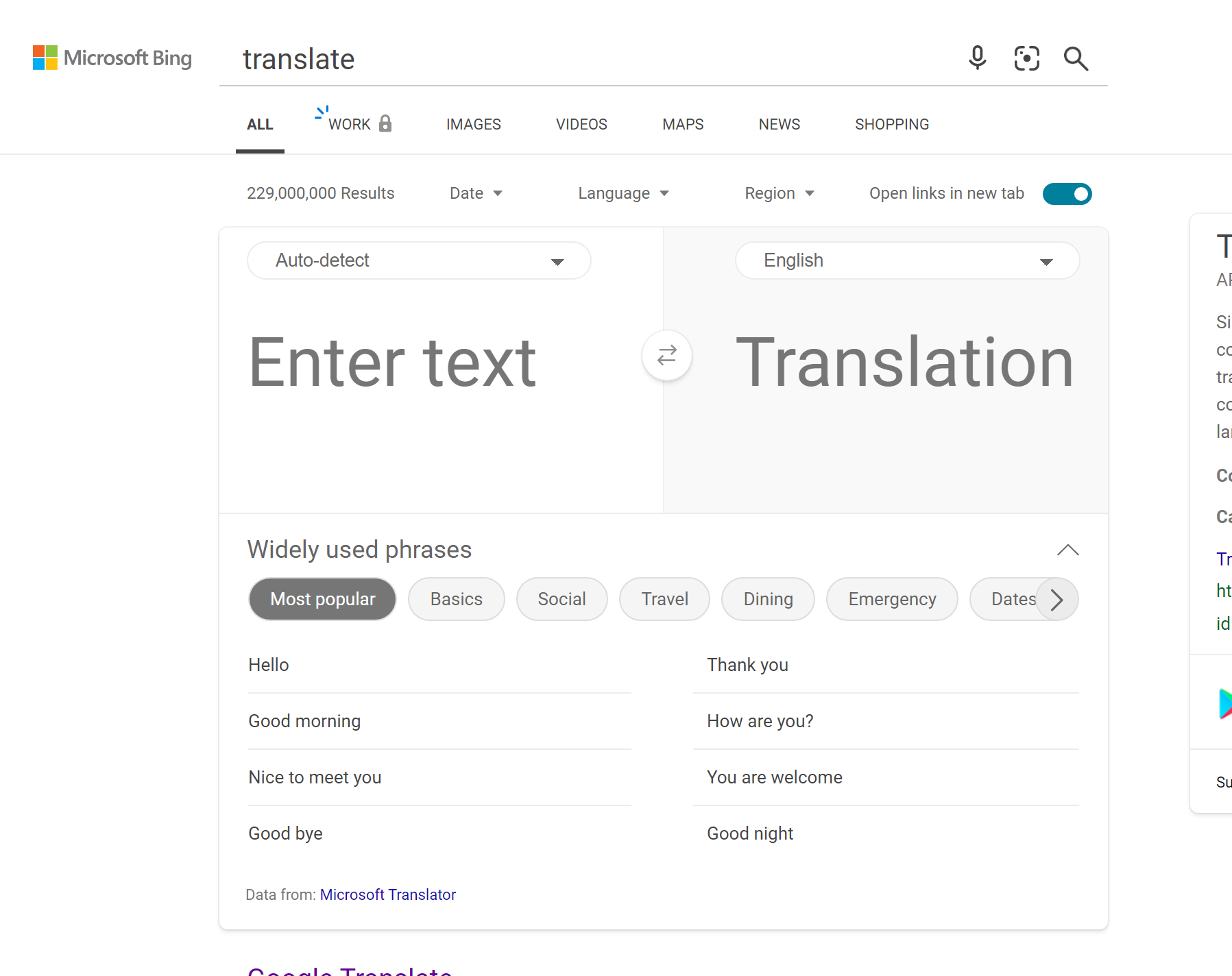Select the Travel phrase category
Viewport: 1232px width, 976px height.
[664, 599]
